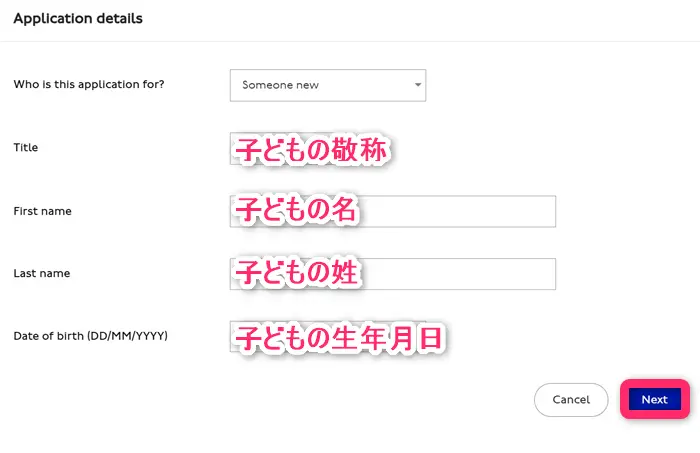Image resolution: width=700 pixels, height=453 pixels.
Task: Click the blue Next button
Action: click(654, 399)
